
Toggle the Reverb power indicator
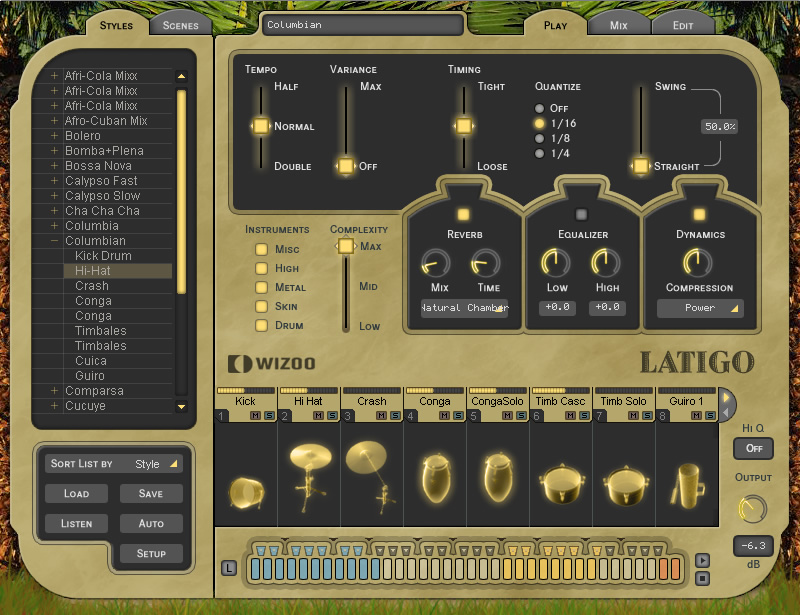point(463,214)
